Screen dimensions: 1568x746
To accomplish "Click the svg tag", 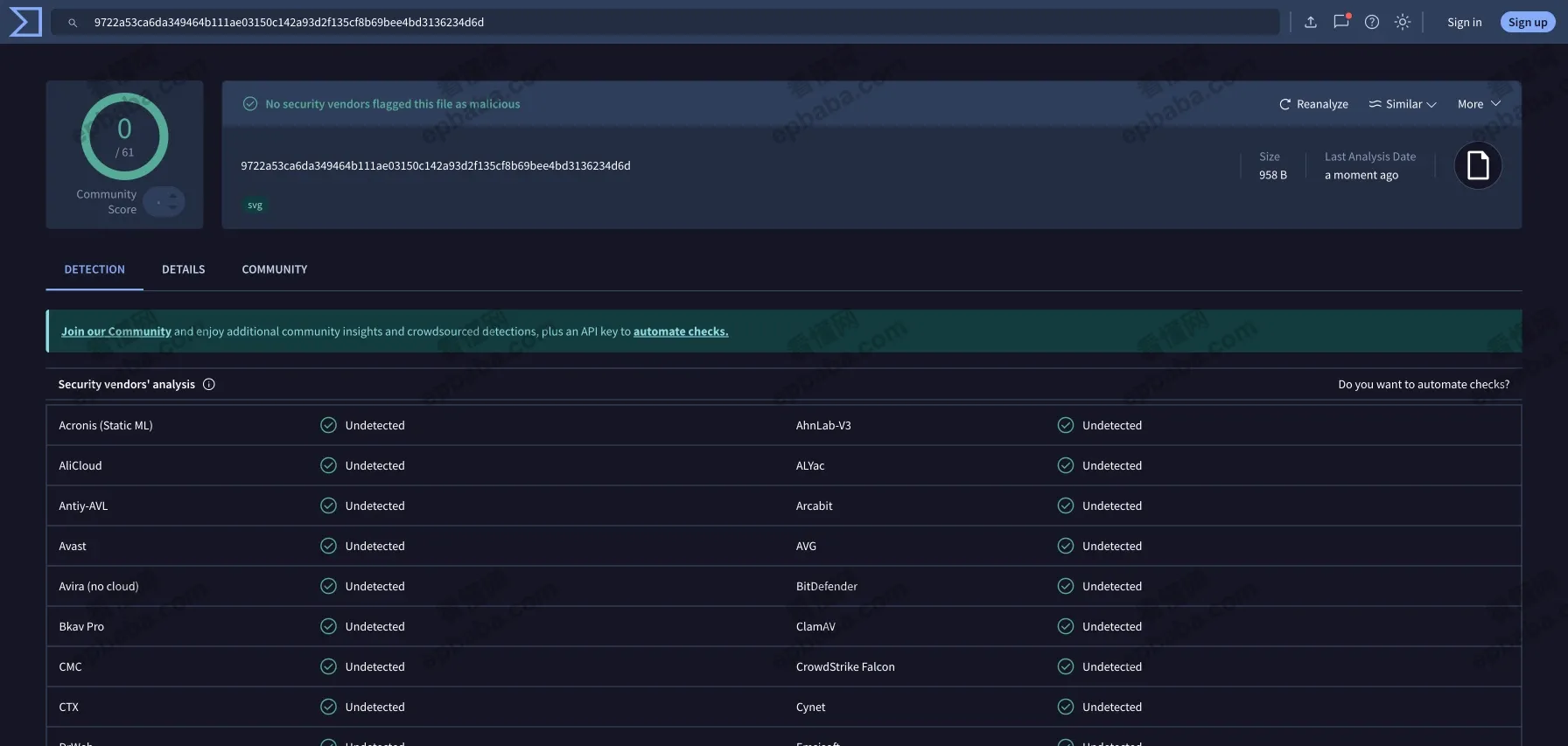I will [255, 206].
